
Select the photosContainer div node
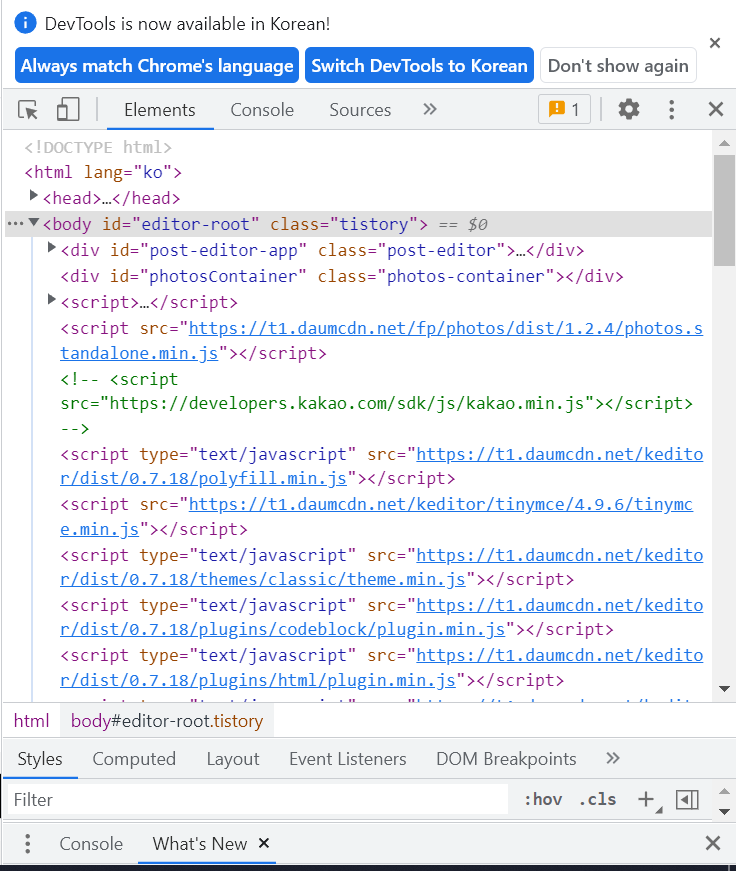coord(342,276)
